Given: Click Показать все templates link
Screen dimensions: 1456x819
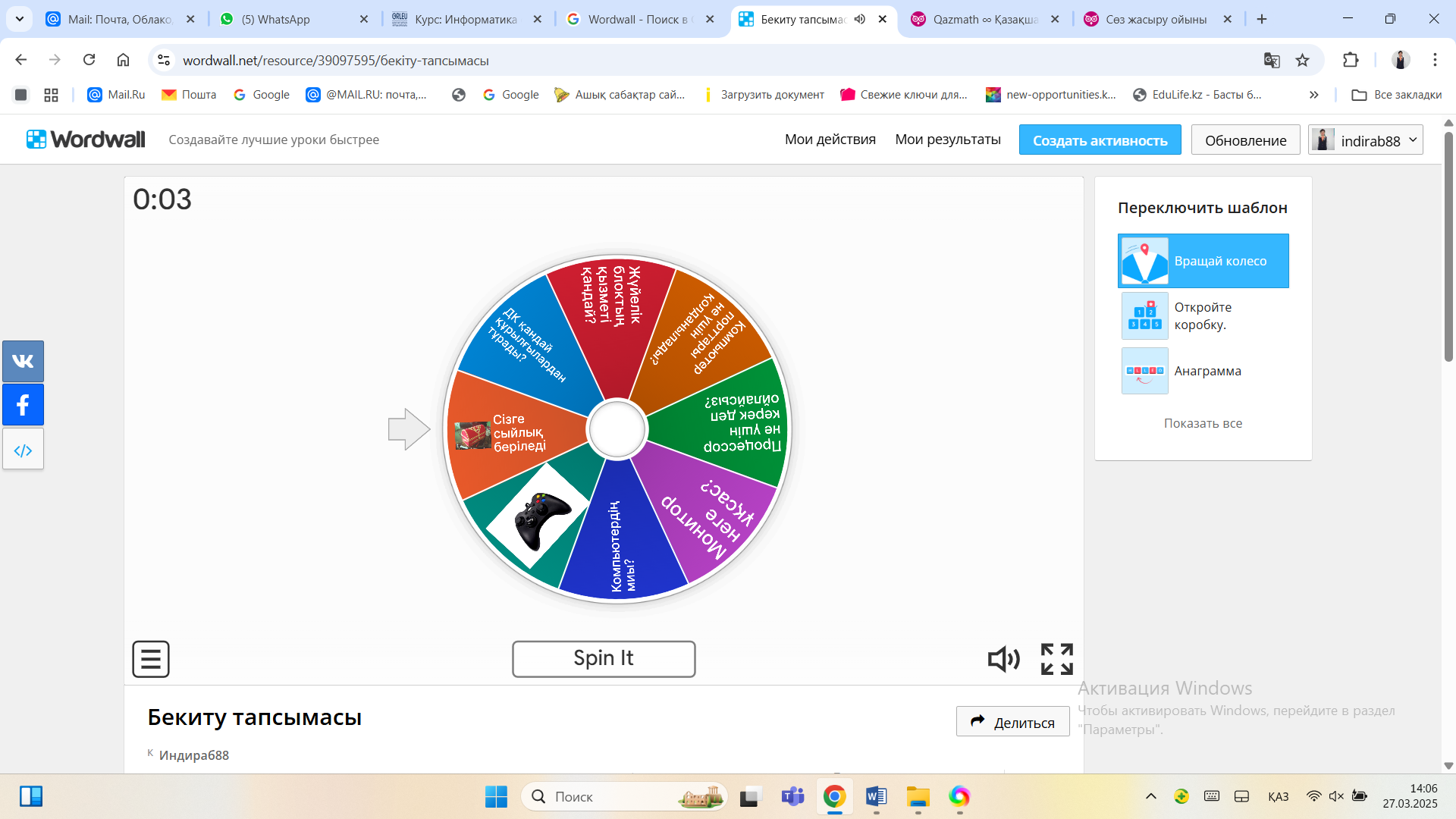Looking at the screenshot, I should click(x=1203, y=423).
